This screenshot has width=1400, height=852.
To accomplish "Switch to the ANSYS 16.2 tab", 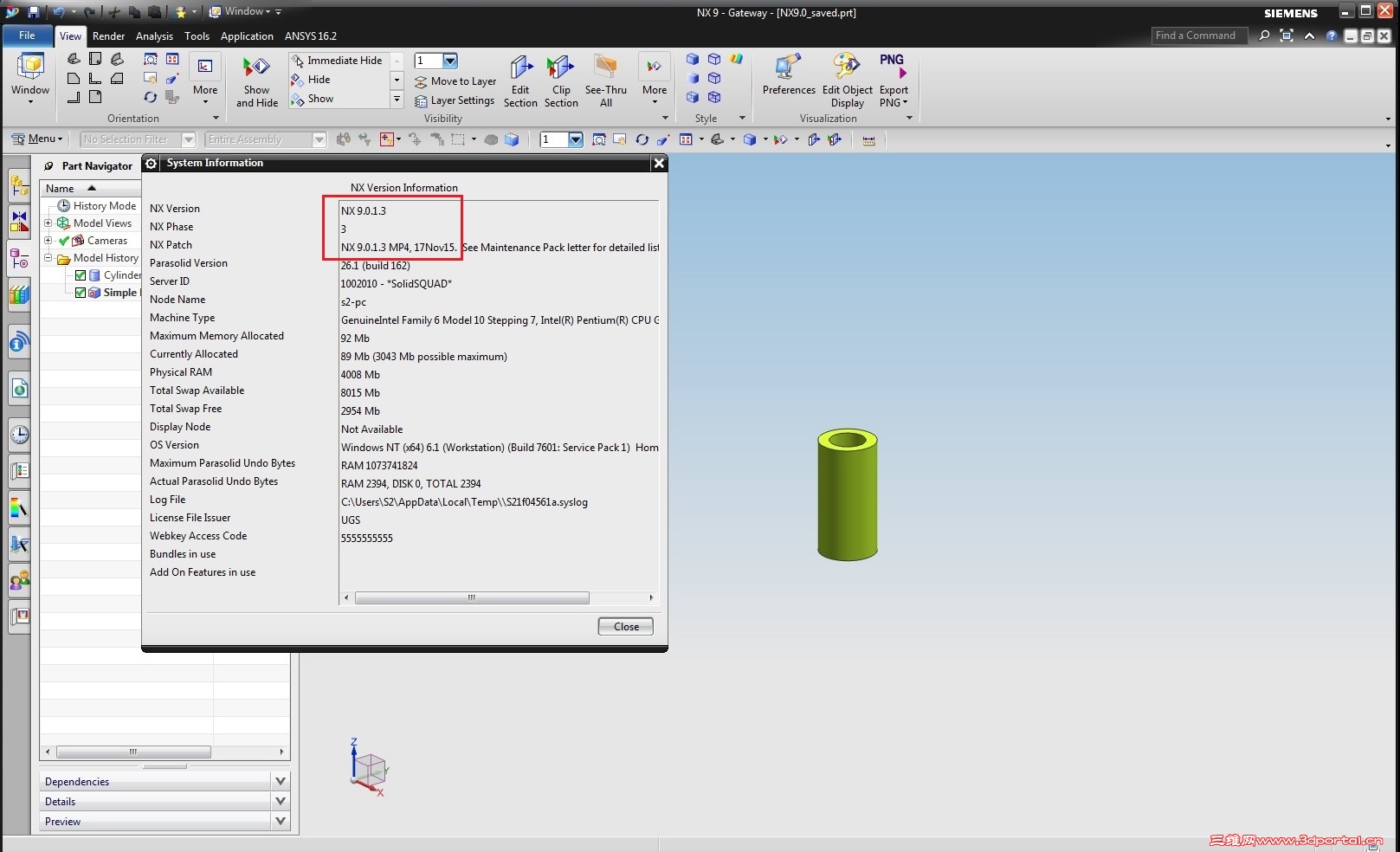I will click(x=311, y=36).
